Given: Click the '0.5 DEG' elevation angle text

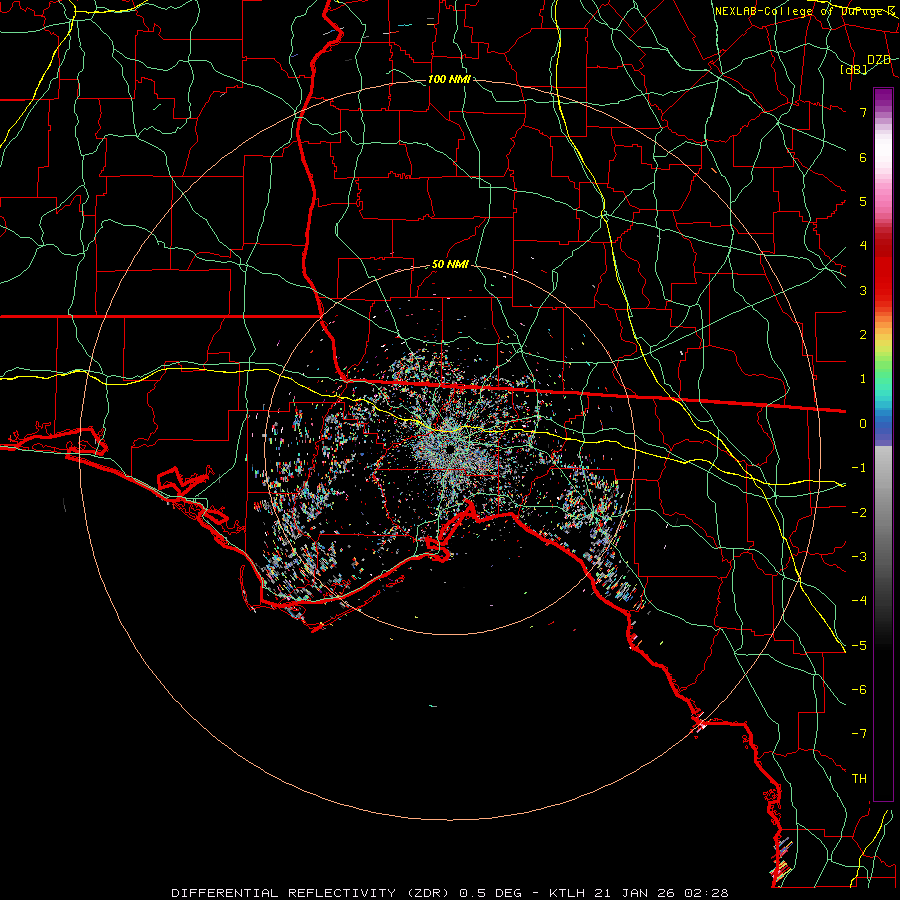Looking at the screenshot, I should (489, 893).
